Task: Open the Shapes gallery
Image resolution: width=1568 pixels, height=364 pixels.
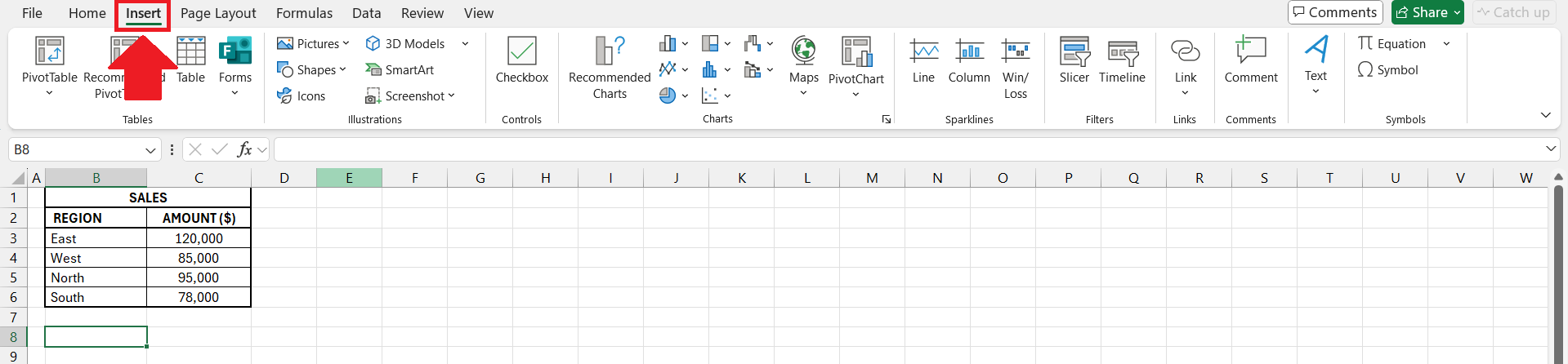Action: tap(311, 70)
